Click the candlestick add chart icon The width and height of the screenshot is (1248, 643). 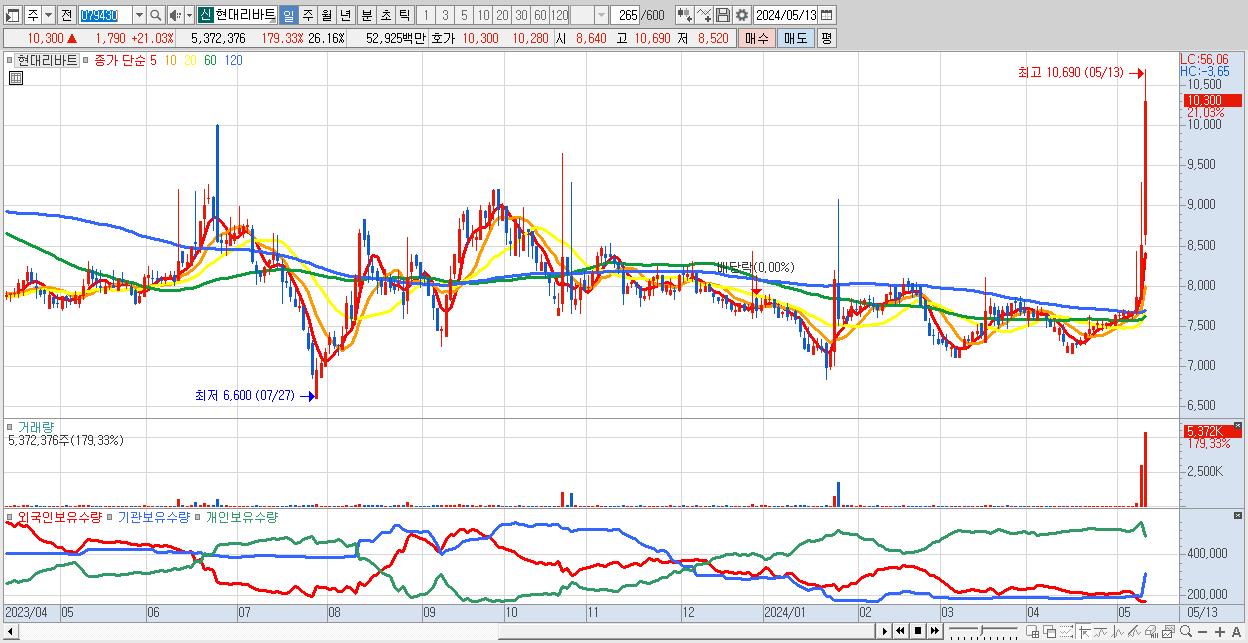tap(685, 15)
